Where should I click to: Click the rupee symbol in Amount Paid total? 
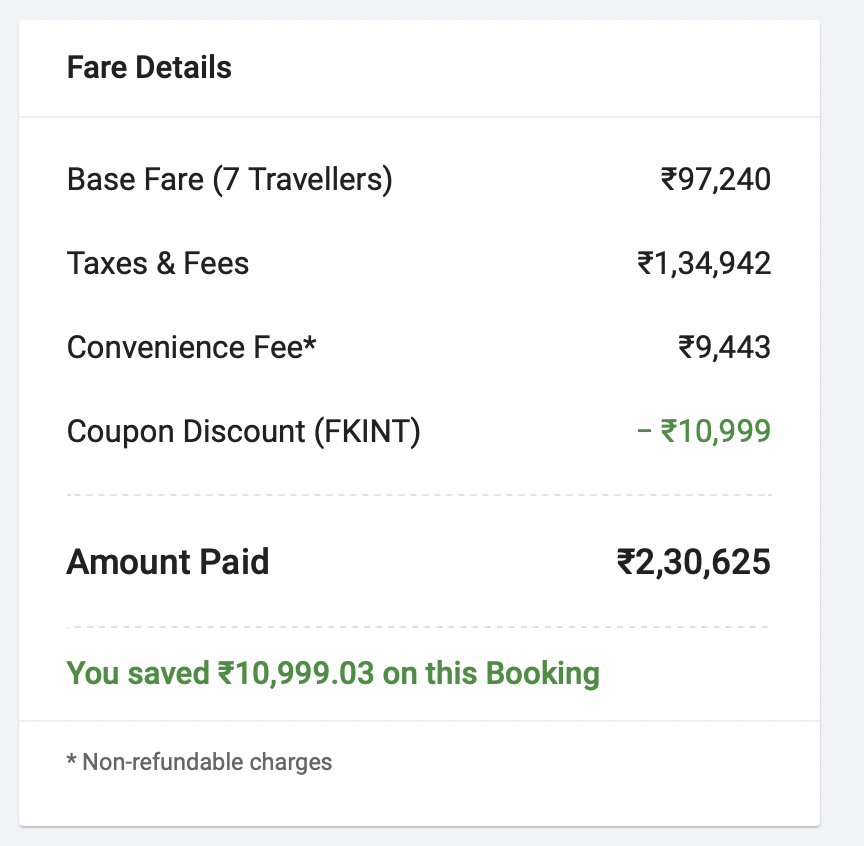(x=626, y=562)
